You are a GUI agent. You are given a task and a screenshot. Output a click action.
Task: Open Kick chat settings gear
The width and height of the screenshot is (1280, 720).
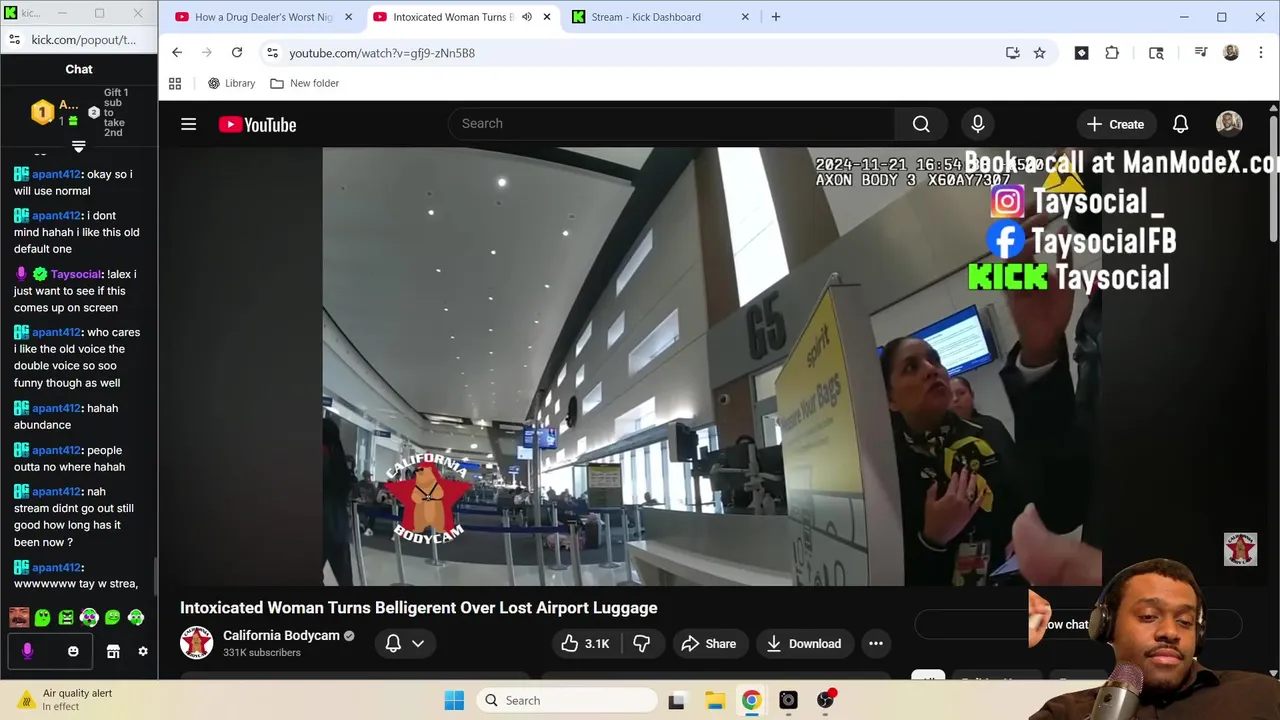pos(143,651)
